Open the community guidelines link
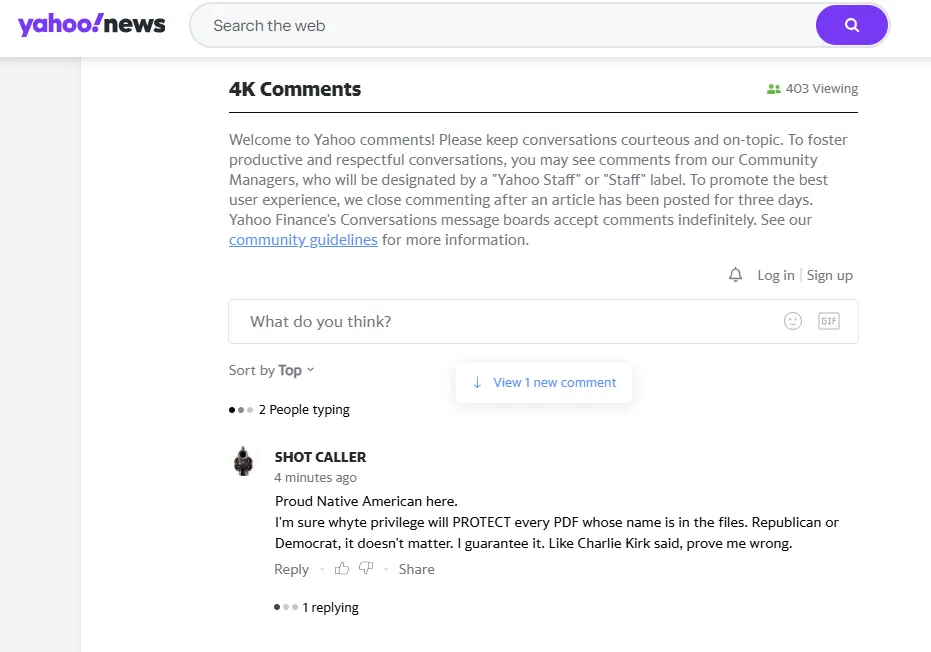 tap(303, 240)
